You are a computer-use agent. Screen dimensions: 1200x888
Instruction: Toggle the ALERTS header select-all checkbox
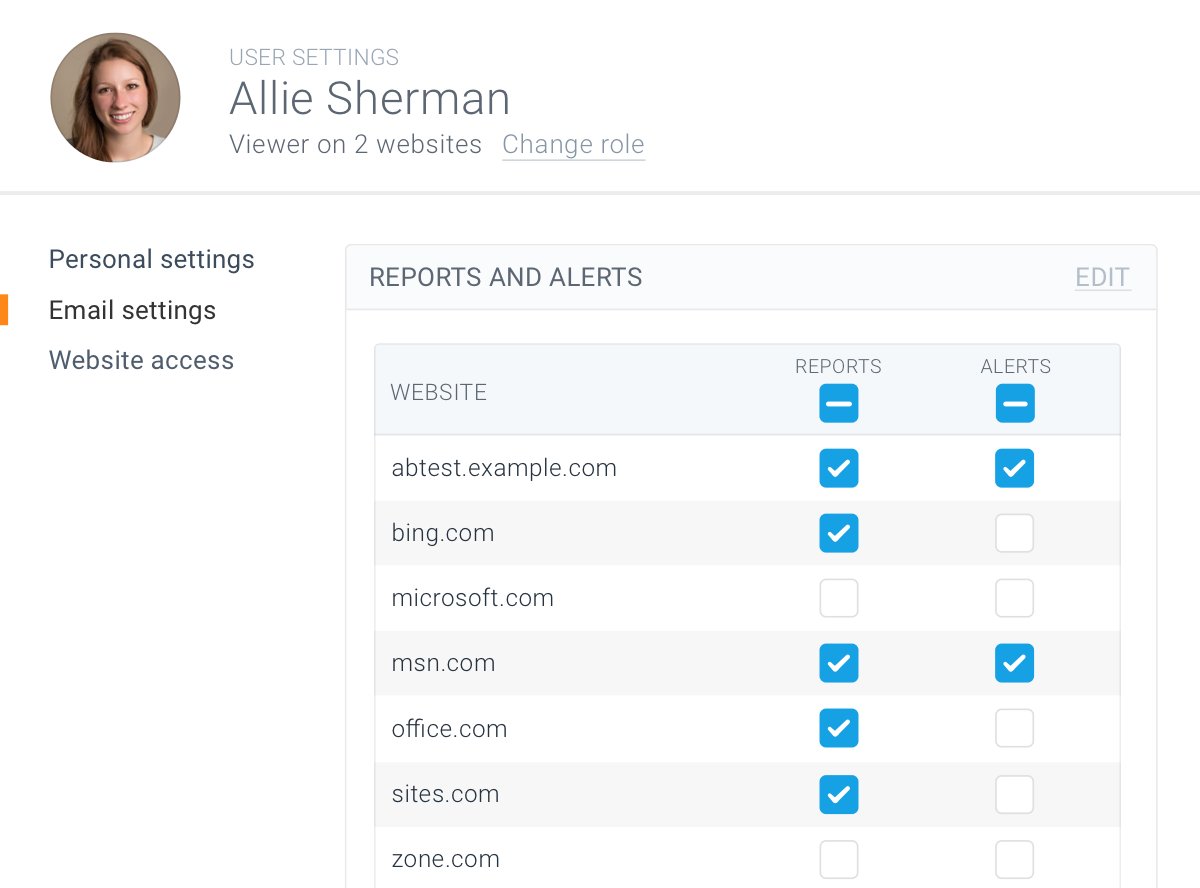pos(1015,404)
